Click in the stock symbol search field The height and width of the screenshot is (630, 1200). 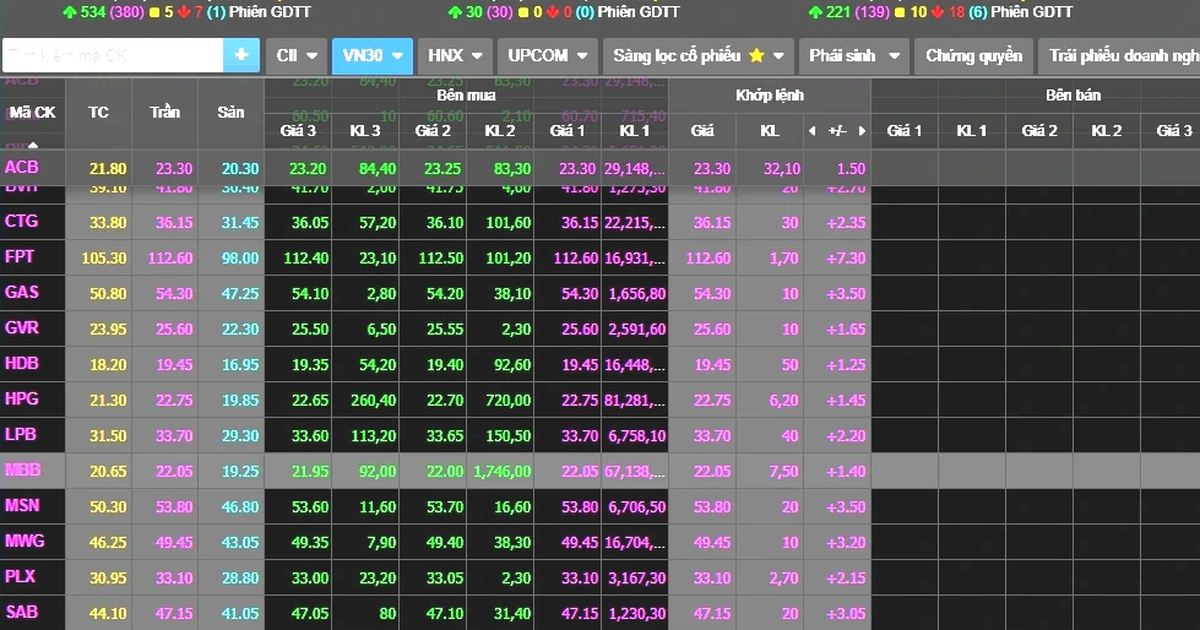(112, 56)
